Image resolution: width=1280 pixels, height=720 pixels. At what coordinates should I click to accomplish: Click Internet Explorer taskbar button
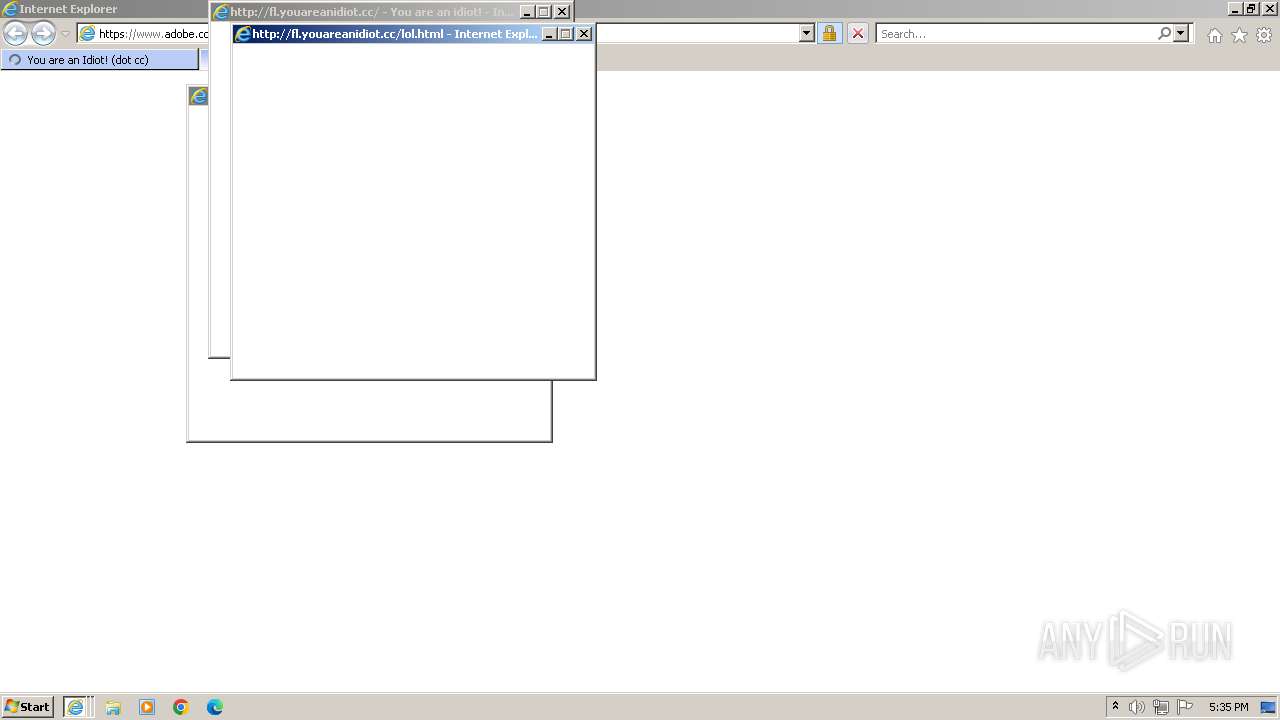(x=77, y=707)
